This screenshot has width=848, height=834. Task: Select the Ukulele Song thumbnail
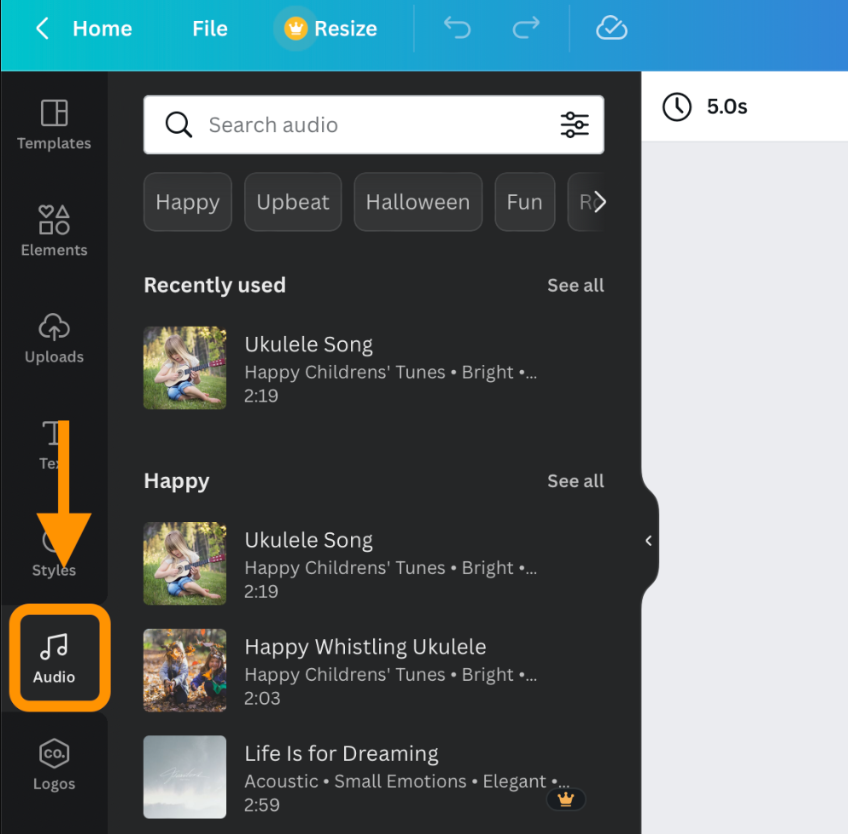click(x=184, y=367)
